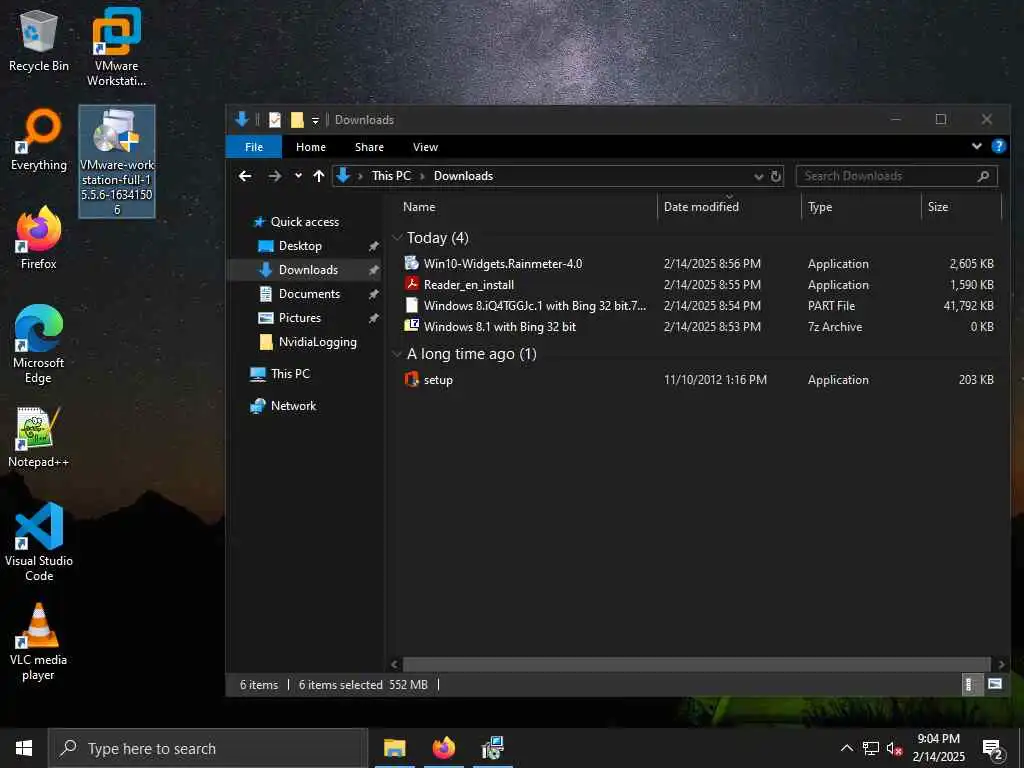Switch to the Share ribbon tab
The height and width of the screenshot is (768, 1024).
point(370,147)
